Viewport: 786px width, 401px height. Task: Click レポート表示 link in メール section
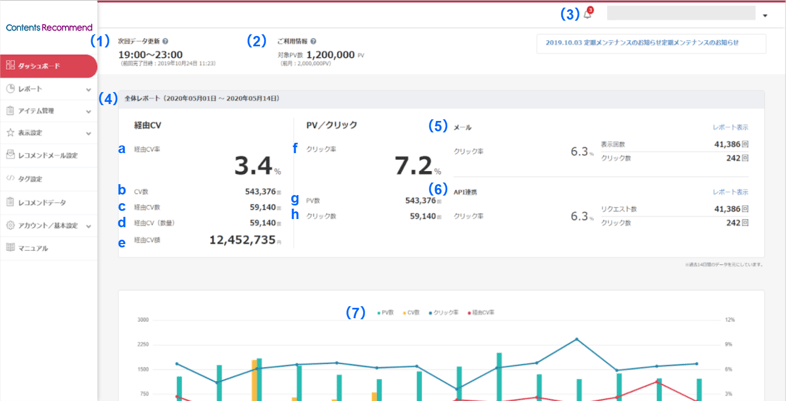731,127
